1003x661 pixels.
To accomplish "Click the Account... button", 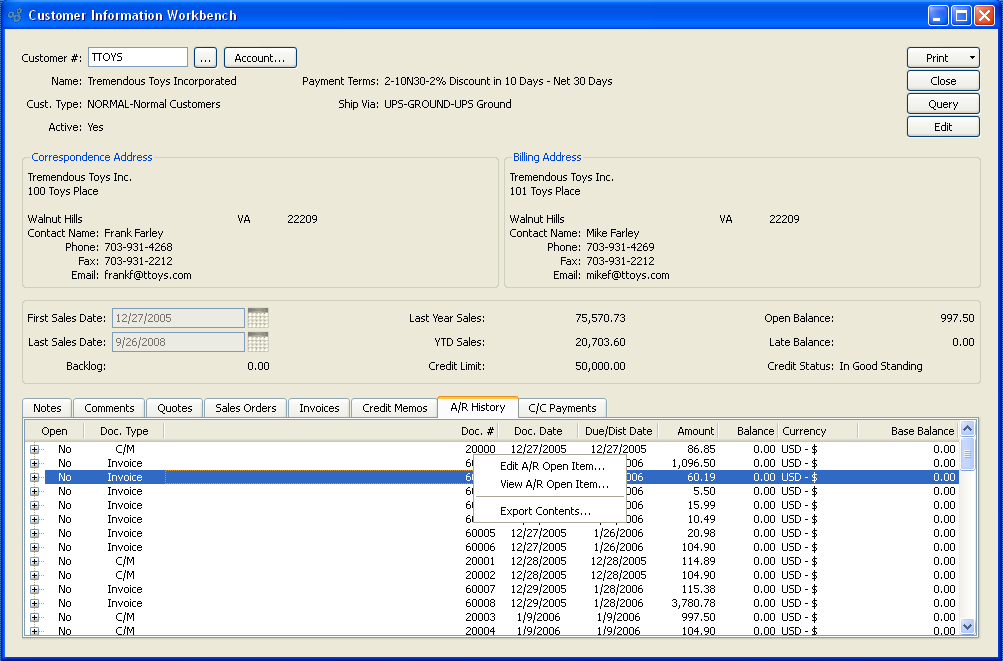I will (260, 58).
